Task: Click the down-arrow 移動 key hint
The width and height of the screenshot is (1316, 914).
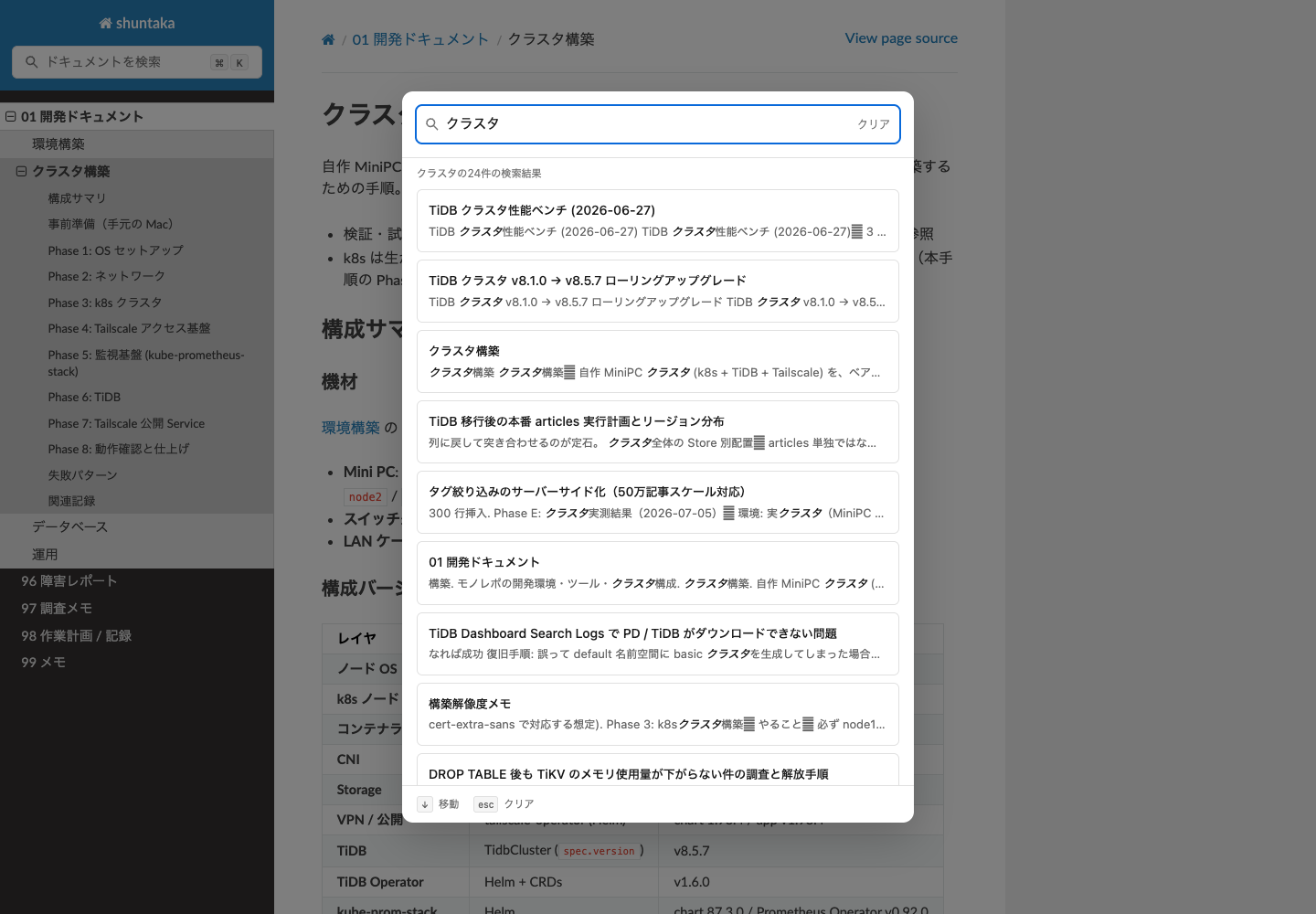Action: (x=425, y=804)
